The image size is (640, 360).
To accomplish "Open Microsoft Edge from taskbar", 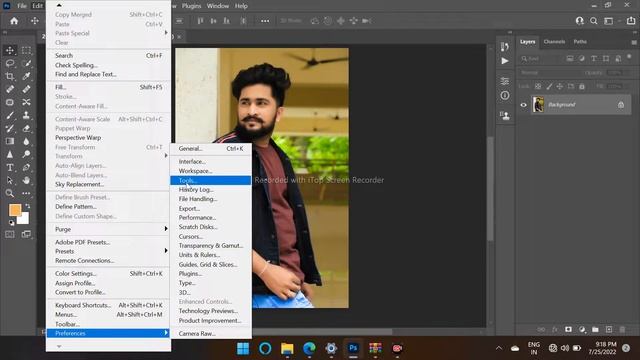I will (x=309, y=348).
